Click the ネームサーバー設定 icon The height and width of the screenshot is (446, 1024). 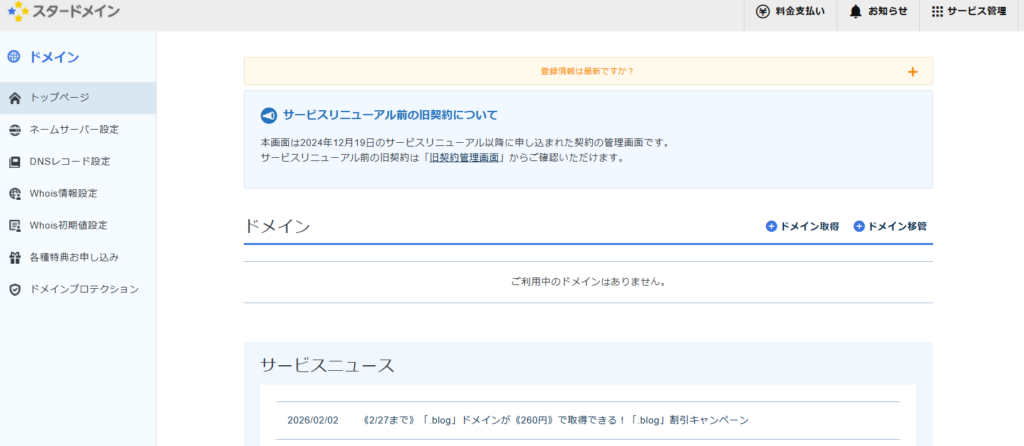(14, 130)
